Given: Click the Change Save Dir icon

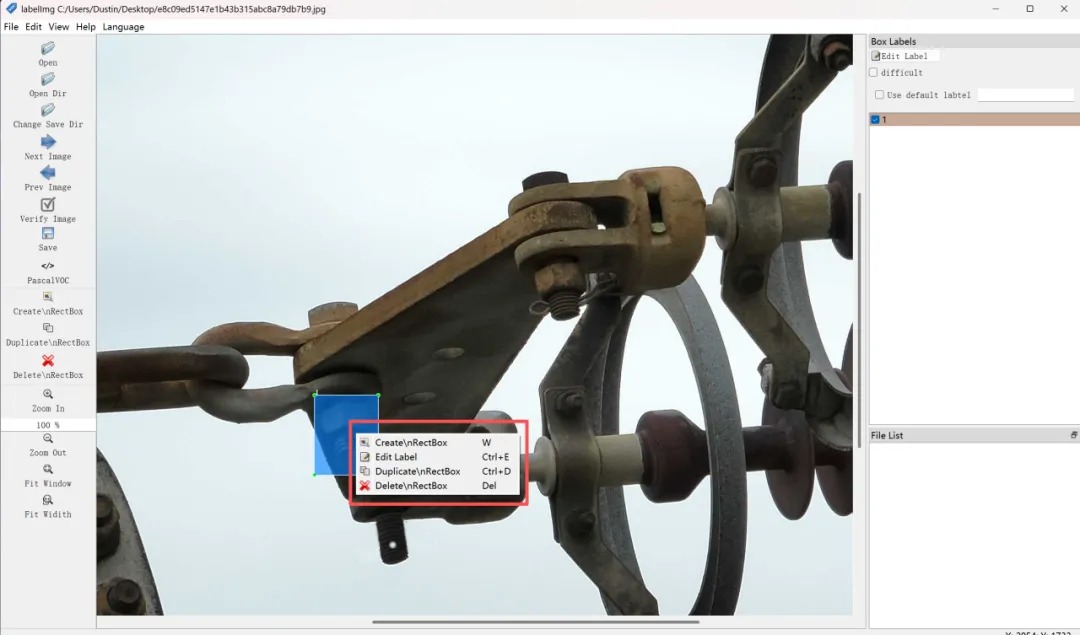Looking at the screenshot, I should 48,110.
